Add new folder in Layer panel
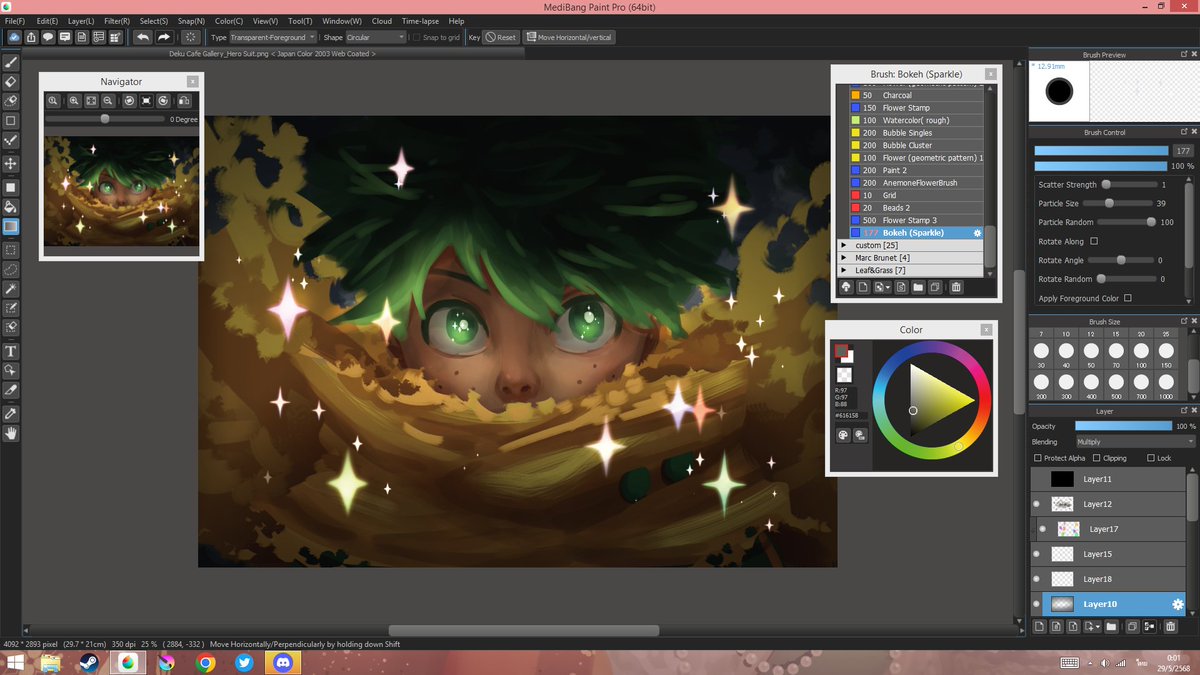This screenshot has height=675, width=1200. 1111,627
